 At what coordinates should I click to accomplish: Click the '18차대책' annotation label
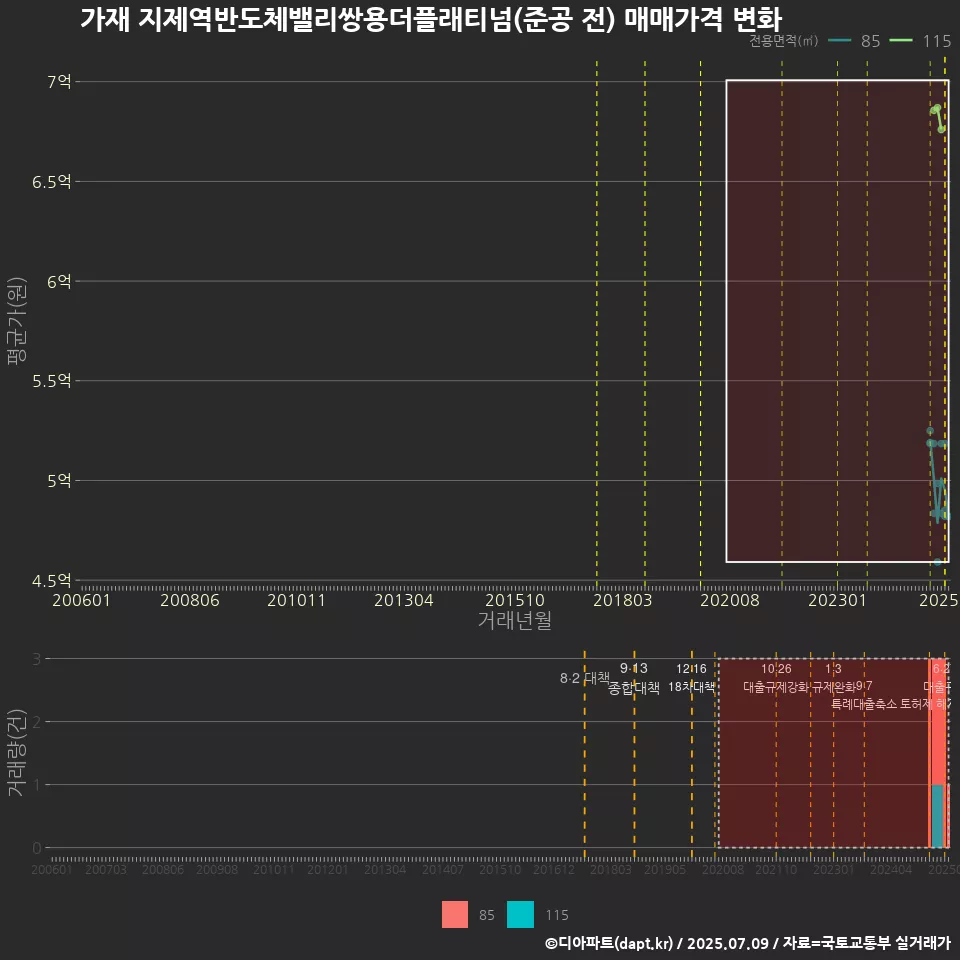click(691, 687)
